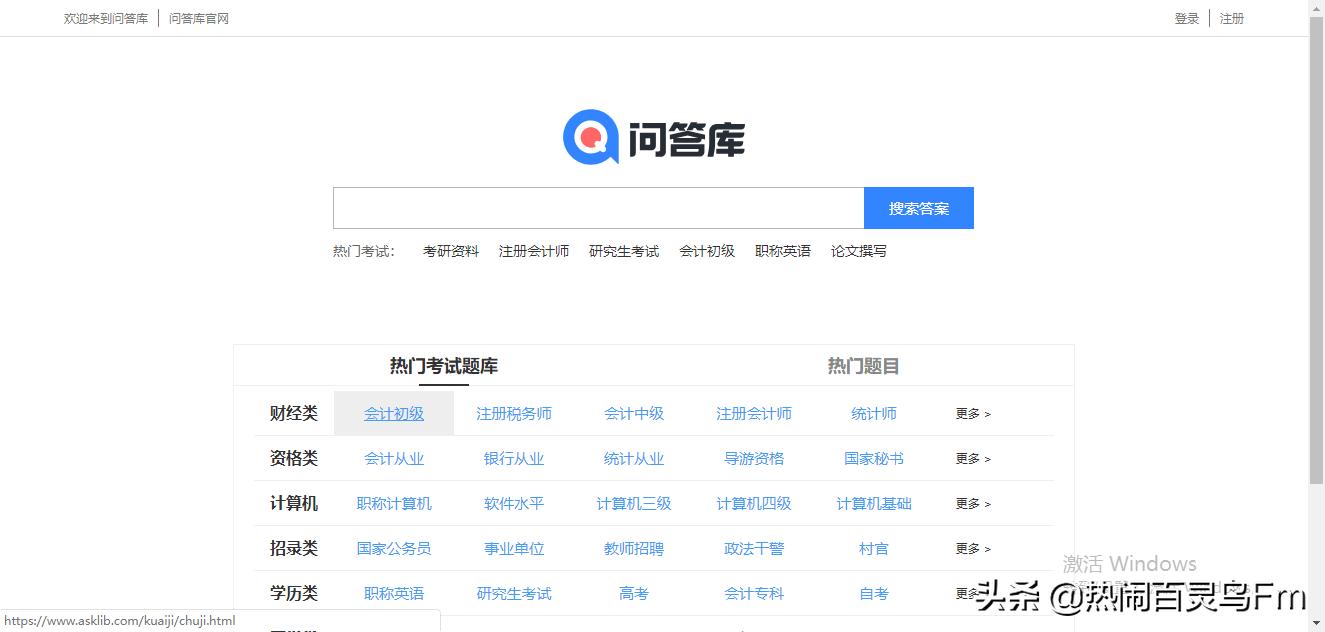The image size is (1325, 632).
Task: Click the 搜索答案 search button
Action: click(918, 207)
